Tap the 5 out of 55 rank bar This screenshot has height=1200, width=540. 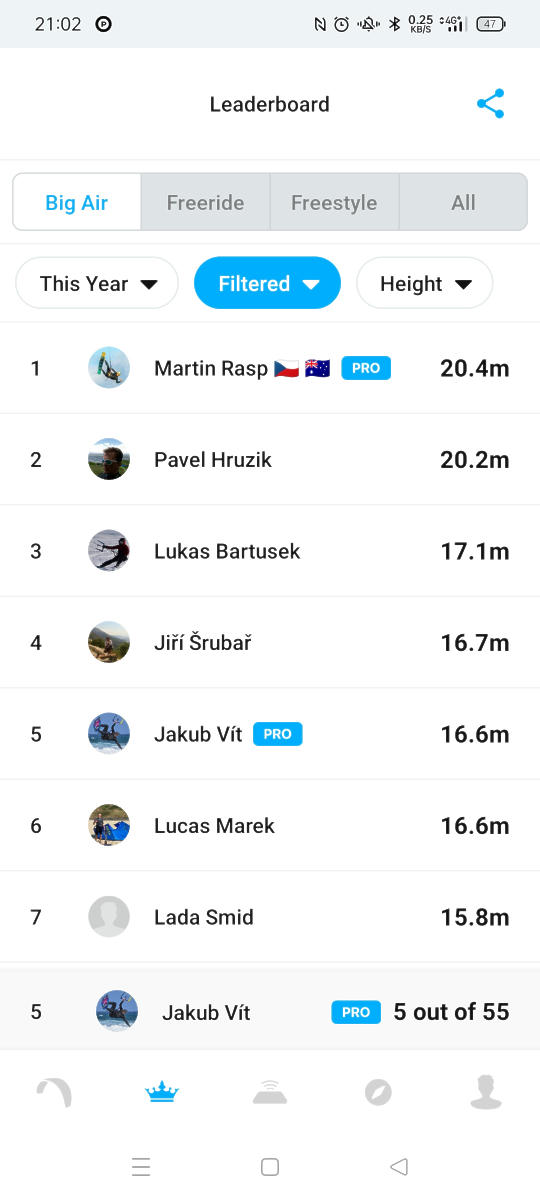270,1011
